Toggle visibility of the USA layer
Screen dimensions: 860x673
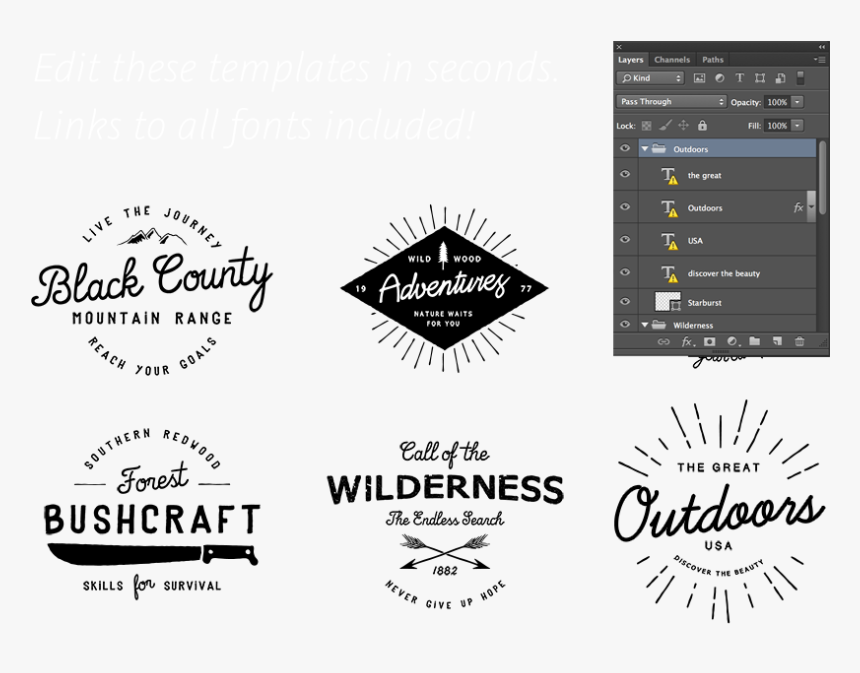point(625,240)
